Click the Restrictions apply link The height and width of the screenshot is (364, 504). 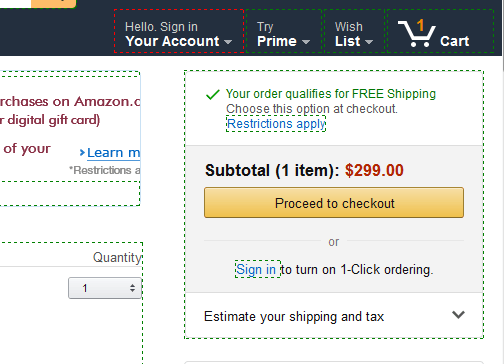pos(276,124)
